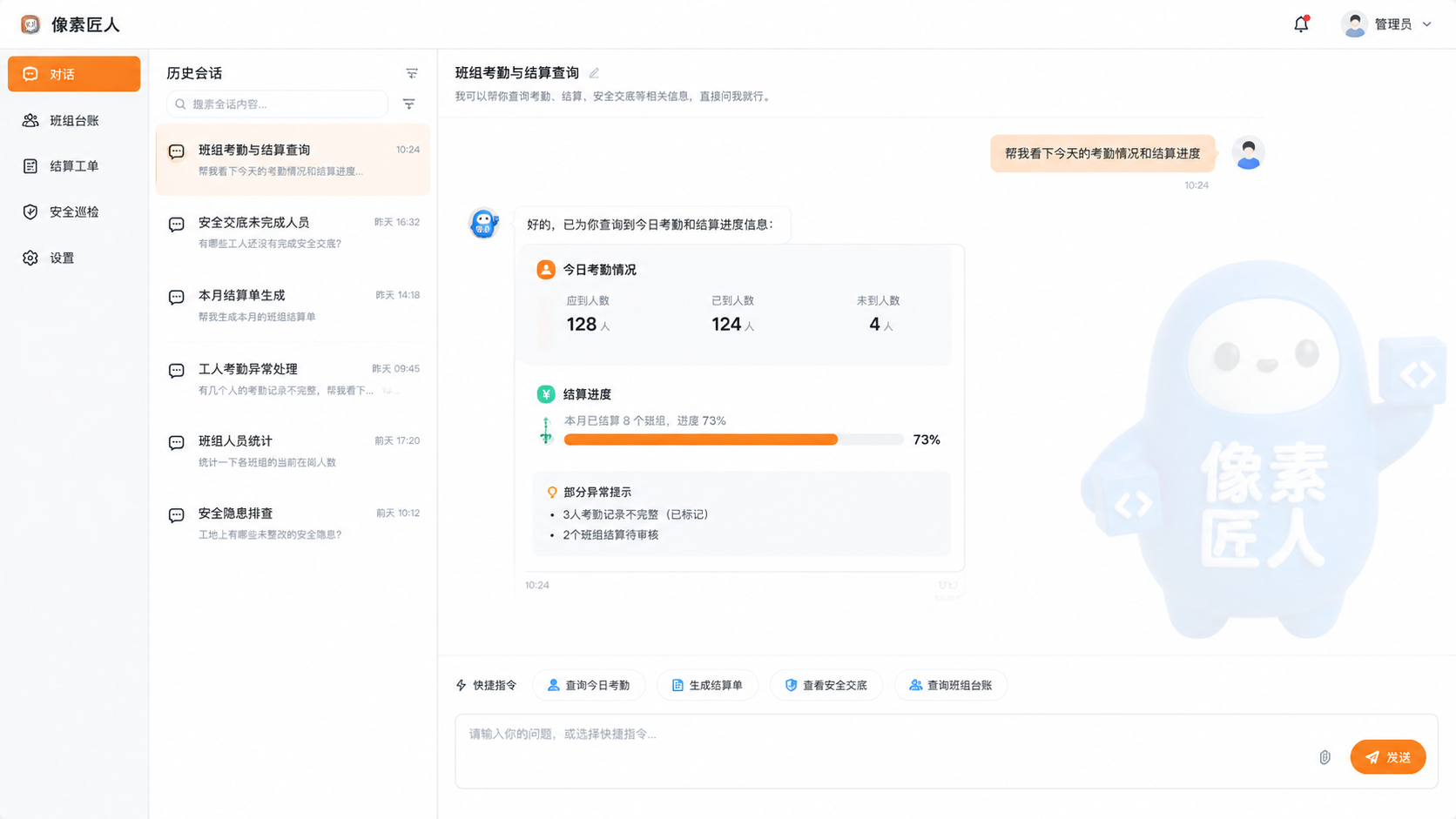Click the 今日考勤情况 orange person icon
The height and width of the screenshot is (819, 1456).
[x=546, y=270]
